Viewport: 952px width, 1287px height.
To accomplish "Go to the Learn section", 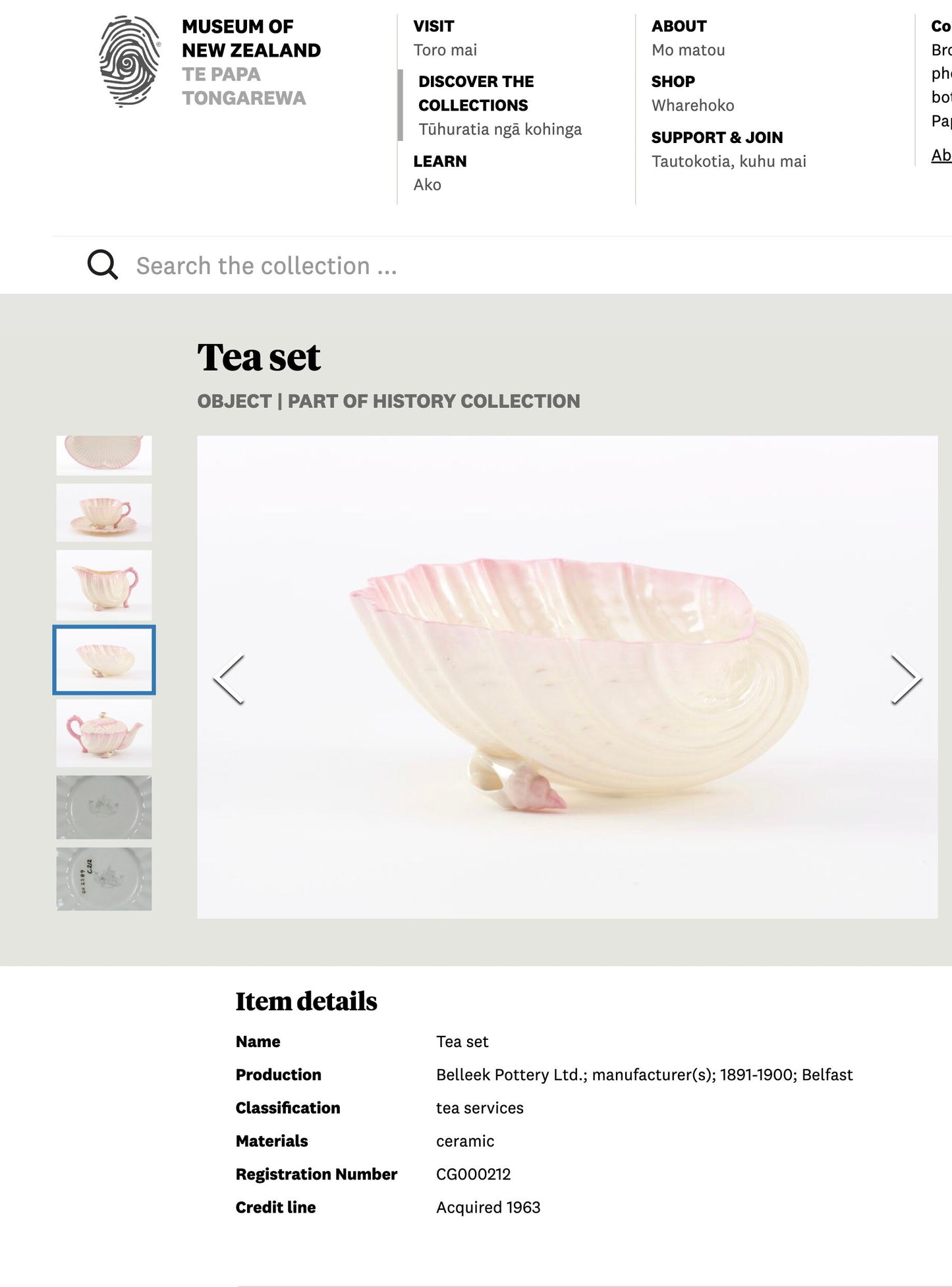I will click(x=439, y=161).
